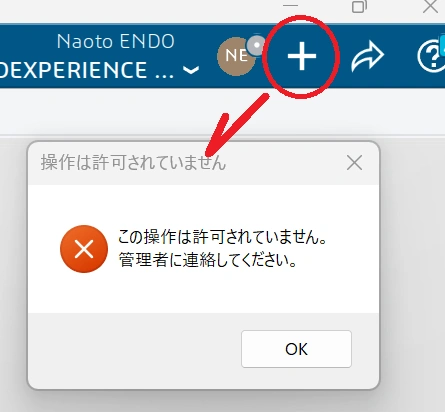The height and width of the screenshot is (412, 445).
Task: Click the blue badge on the Help icon
Action: 442,47
